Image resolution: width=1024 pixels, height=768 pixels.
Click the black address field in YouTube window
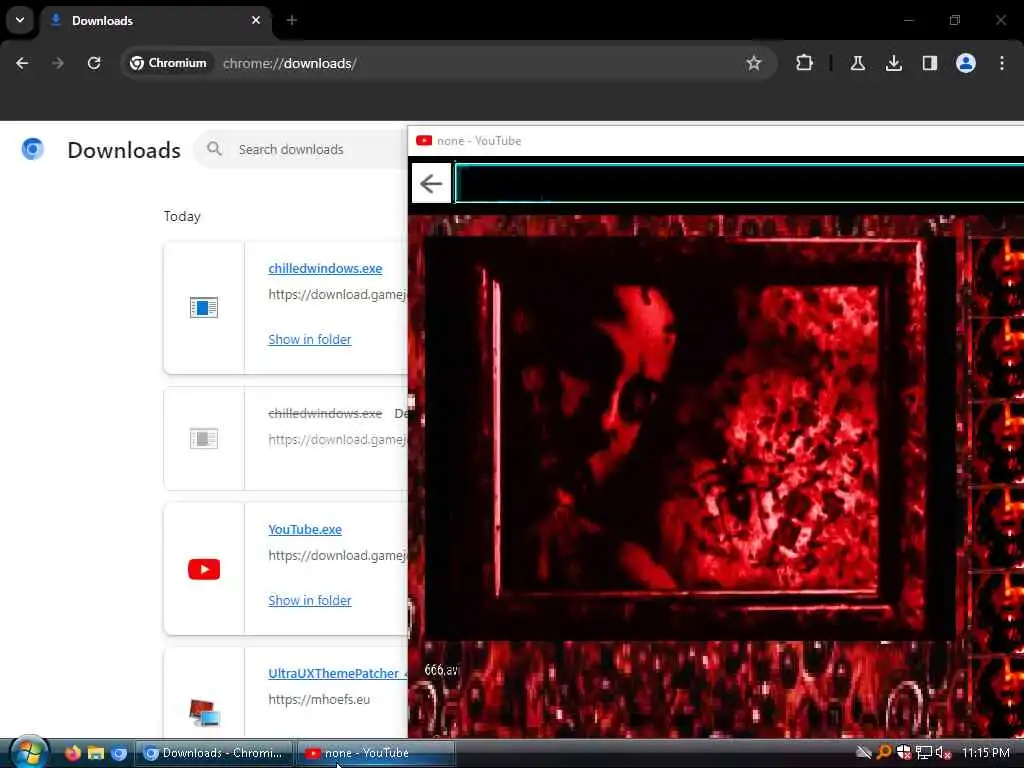click(x=739, y=184)
